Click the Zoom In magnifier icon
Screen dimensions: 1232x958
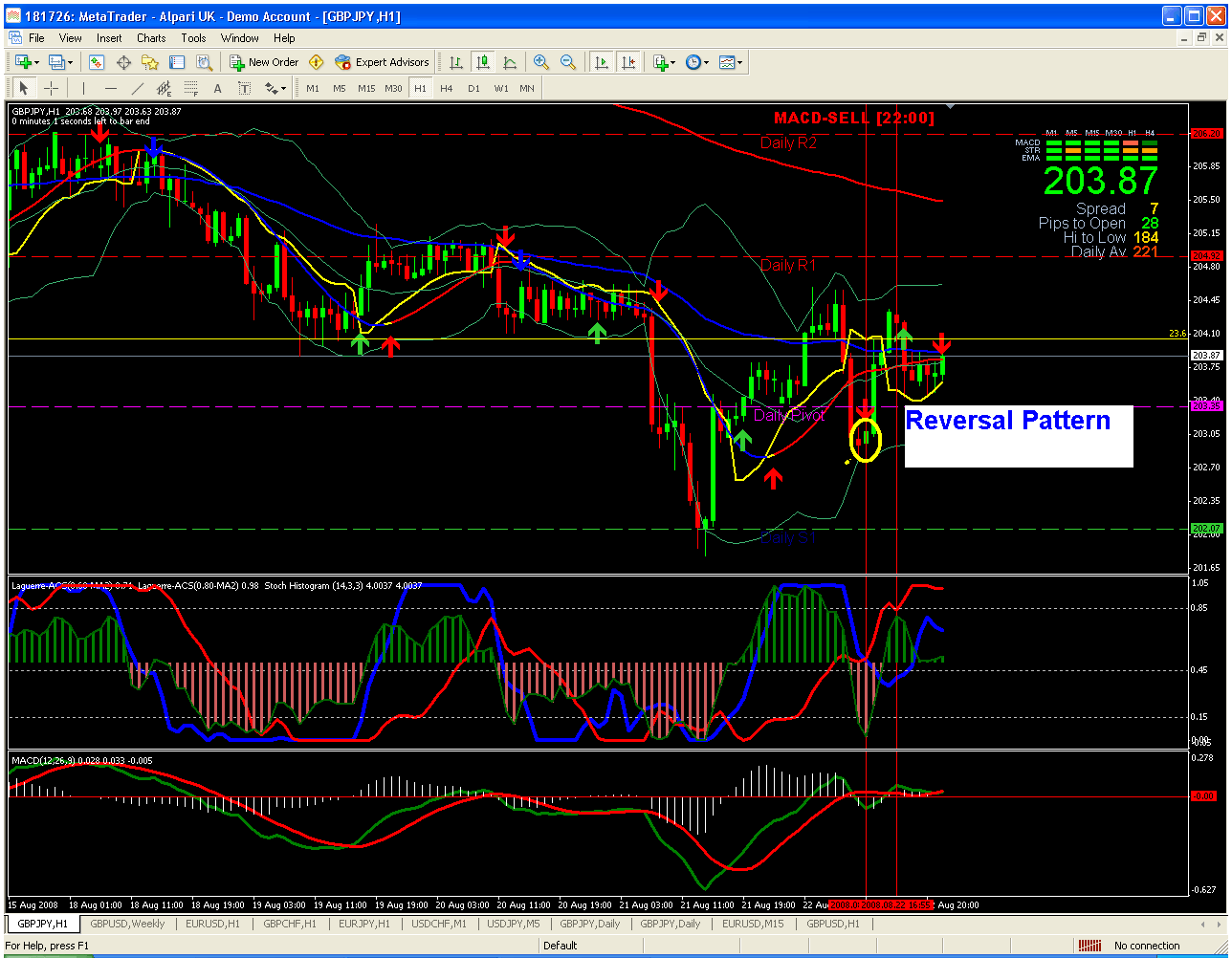pos(541,62)
